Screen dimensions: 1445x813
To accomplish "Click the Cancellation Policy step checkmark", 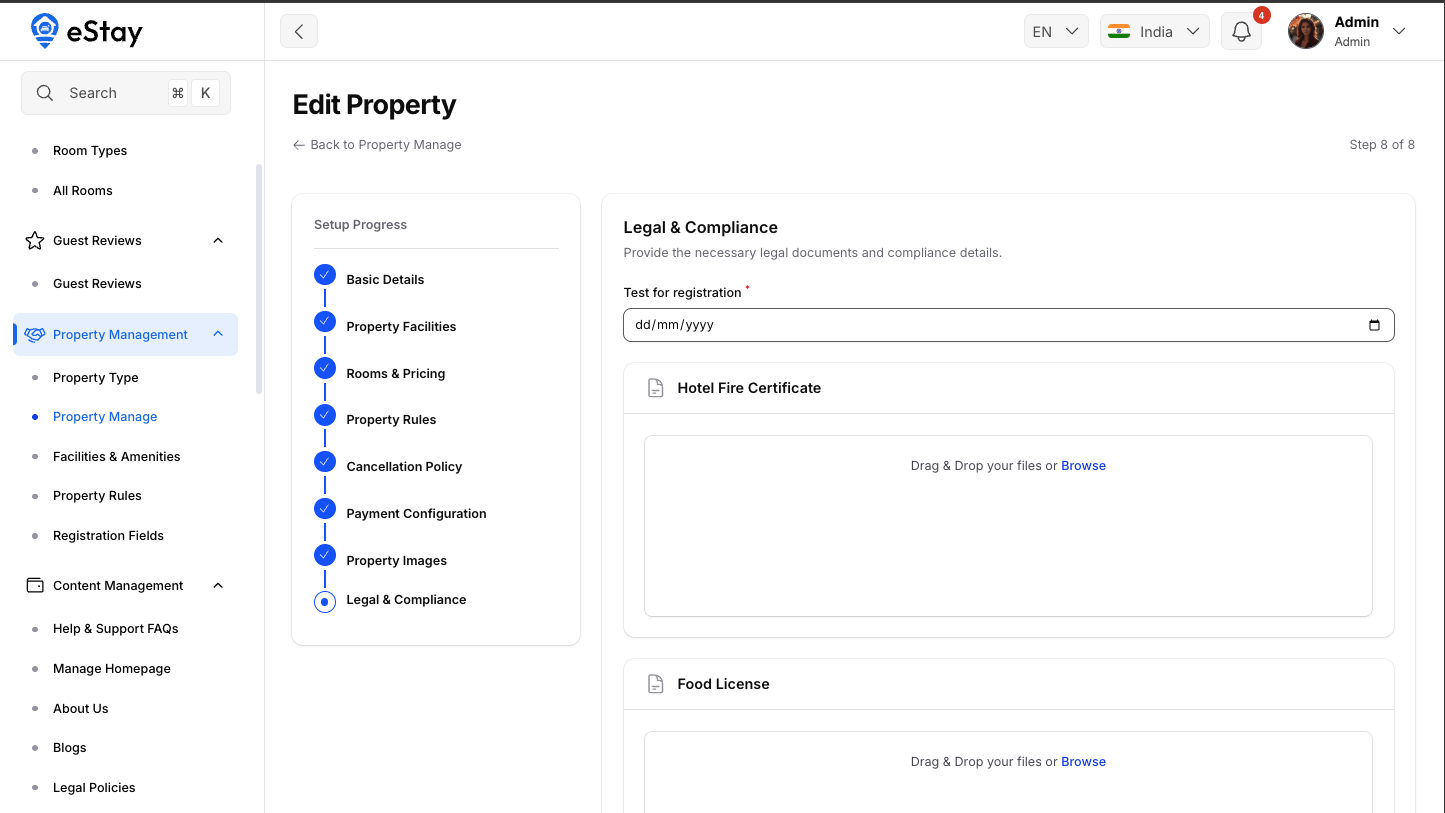I will pos(325,462).
